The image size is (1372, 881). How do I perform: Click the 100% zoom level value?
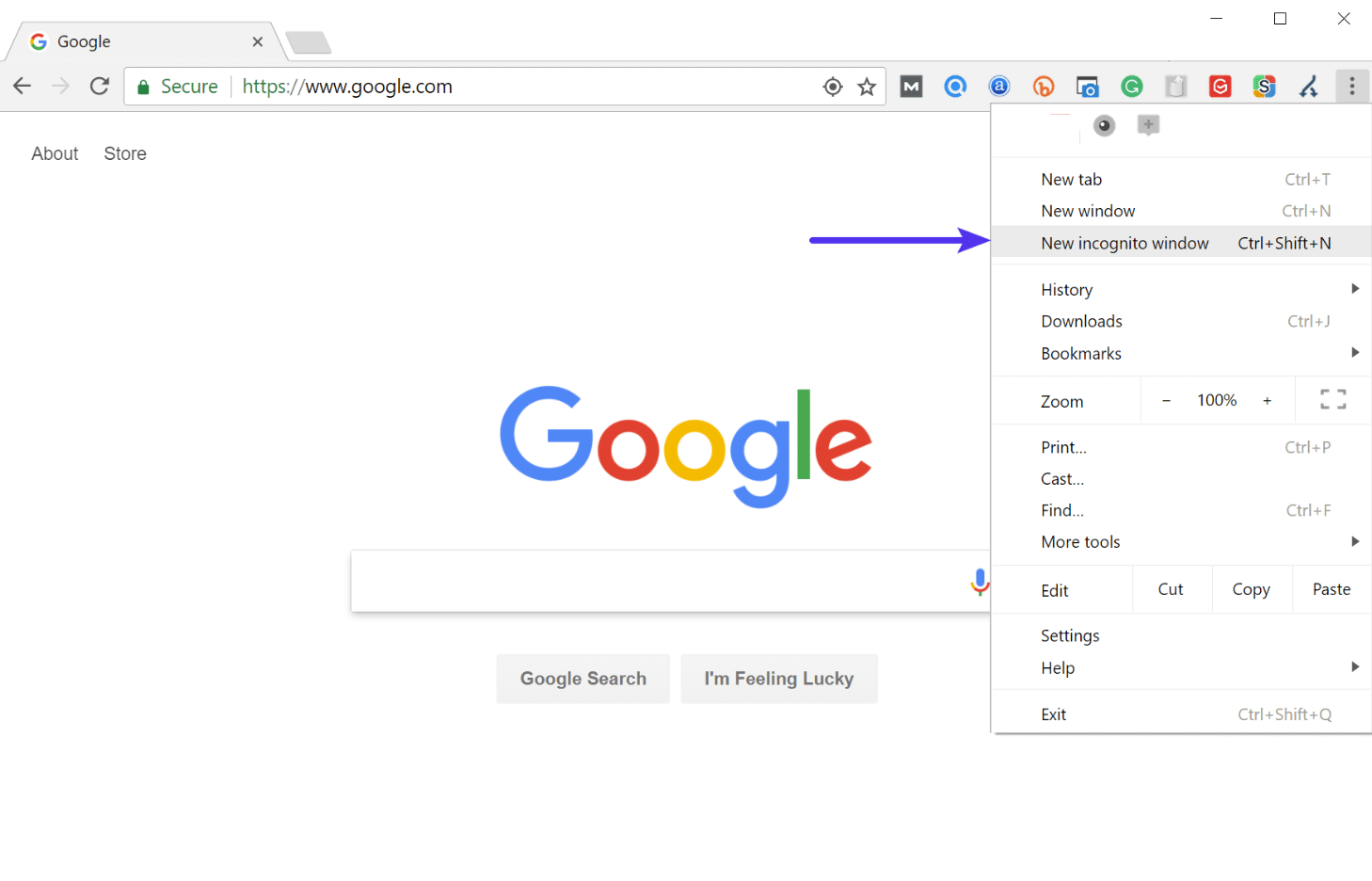coord(1217,400)
